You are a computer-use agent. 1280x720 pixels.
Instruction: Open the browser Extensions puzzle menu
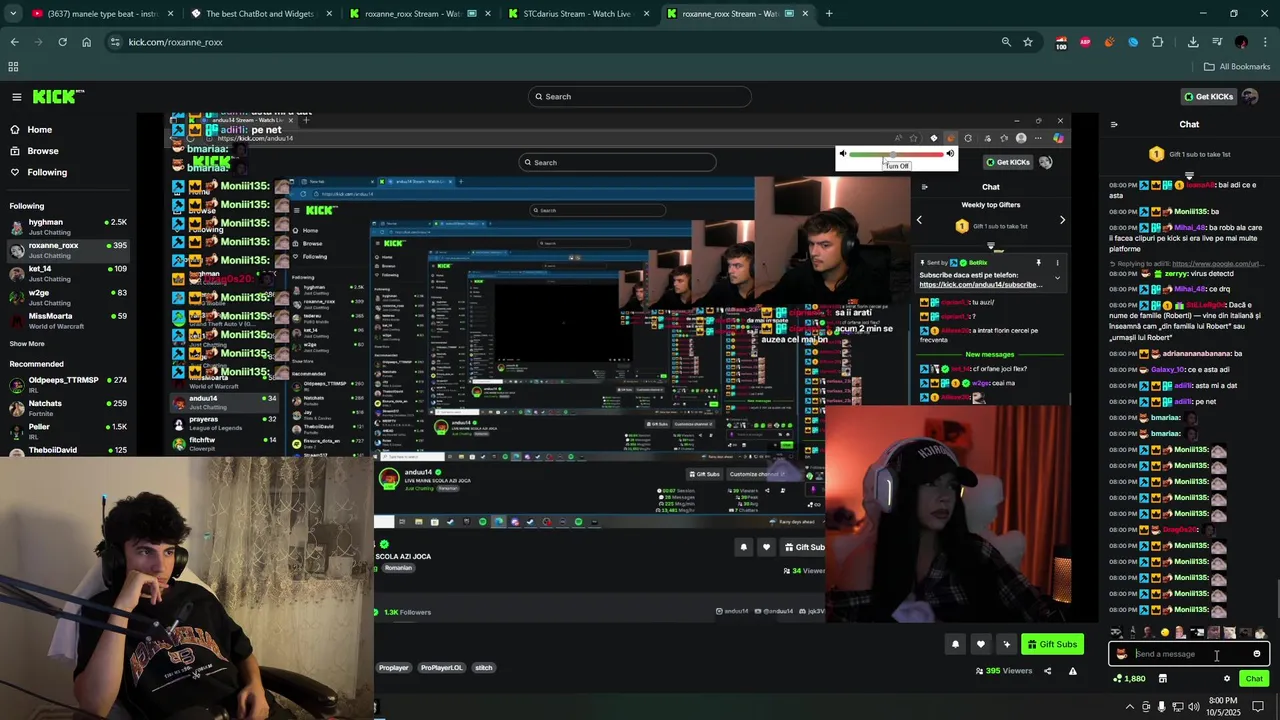click(1158, 42)
